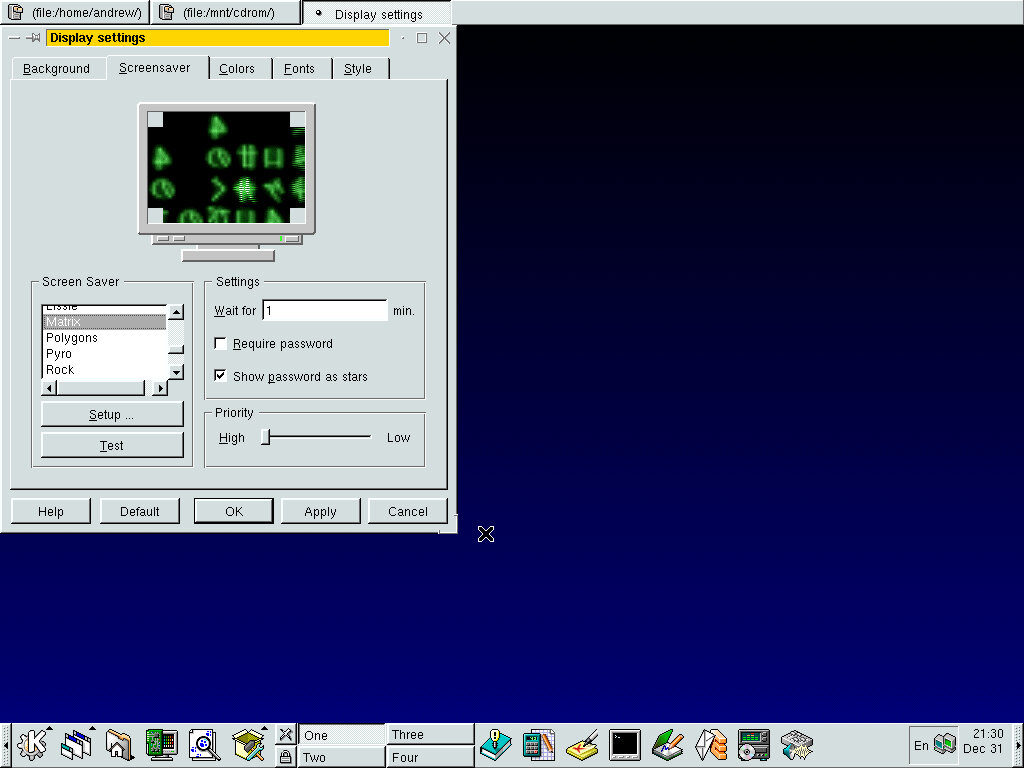Enable the Require password checkbox
Screen dimensions: 1024x768
(x=220, y=344)
